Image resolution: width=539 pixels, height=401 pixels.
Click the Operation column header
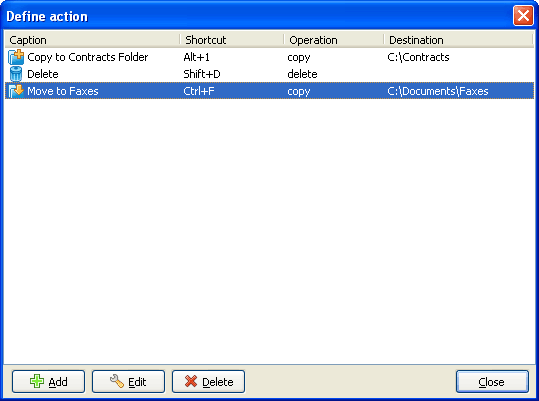333,40
